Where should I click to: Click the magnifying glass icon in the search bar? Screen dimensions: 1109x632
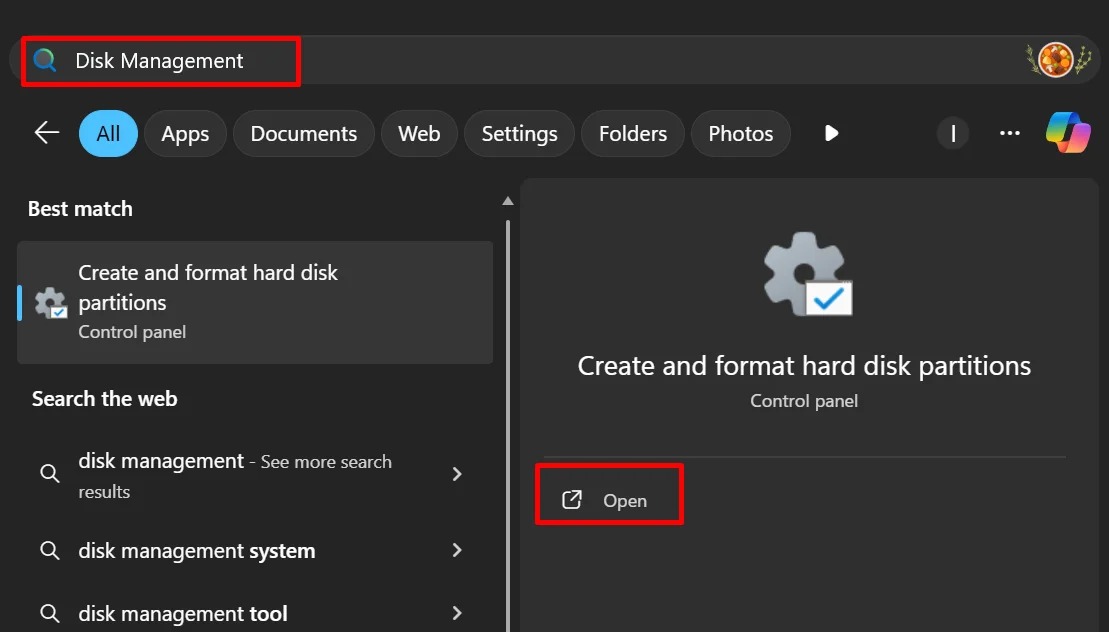click(x=42, y=60)
